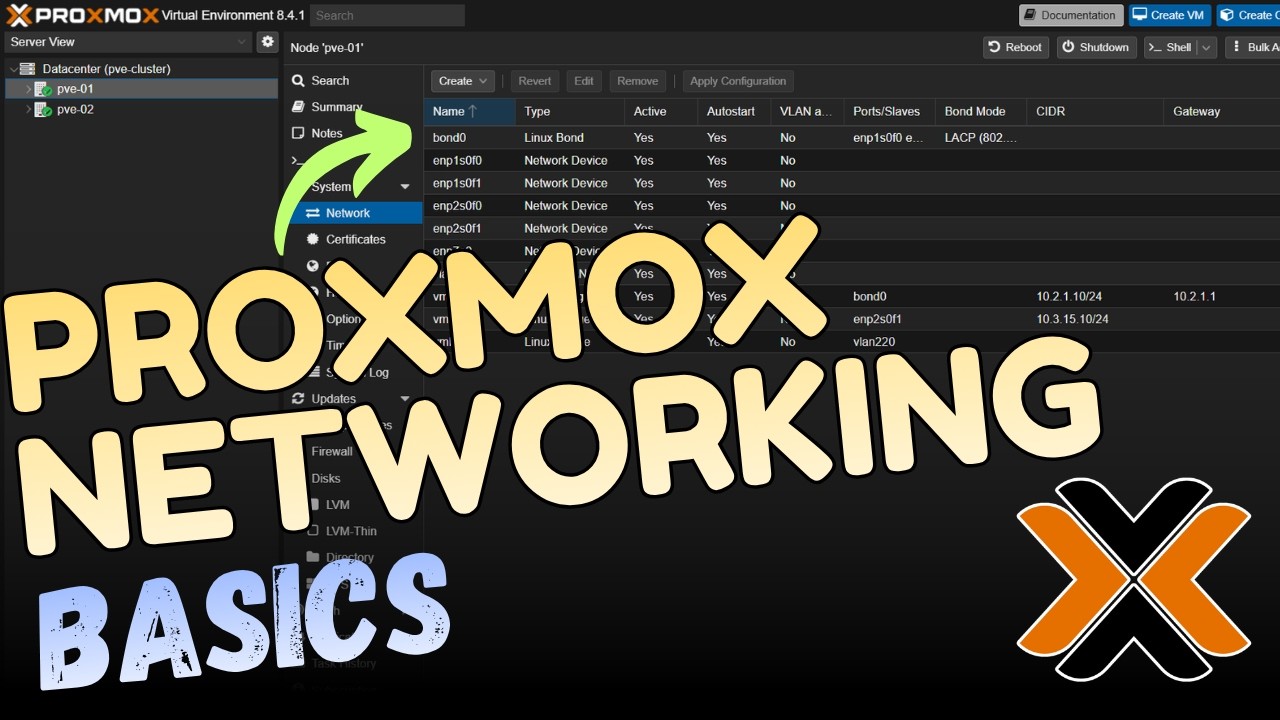Click the book icon on Documentation button
This screenshot has width=1280, height=720.
point(1031,15)
